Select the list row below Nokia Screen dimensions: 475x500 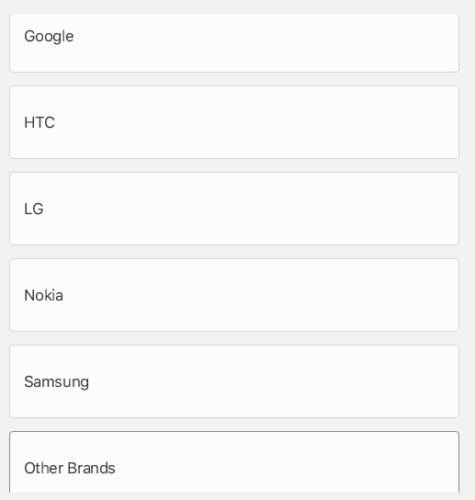(x=234, y=381)
